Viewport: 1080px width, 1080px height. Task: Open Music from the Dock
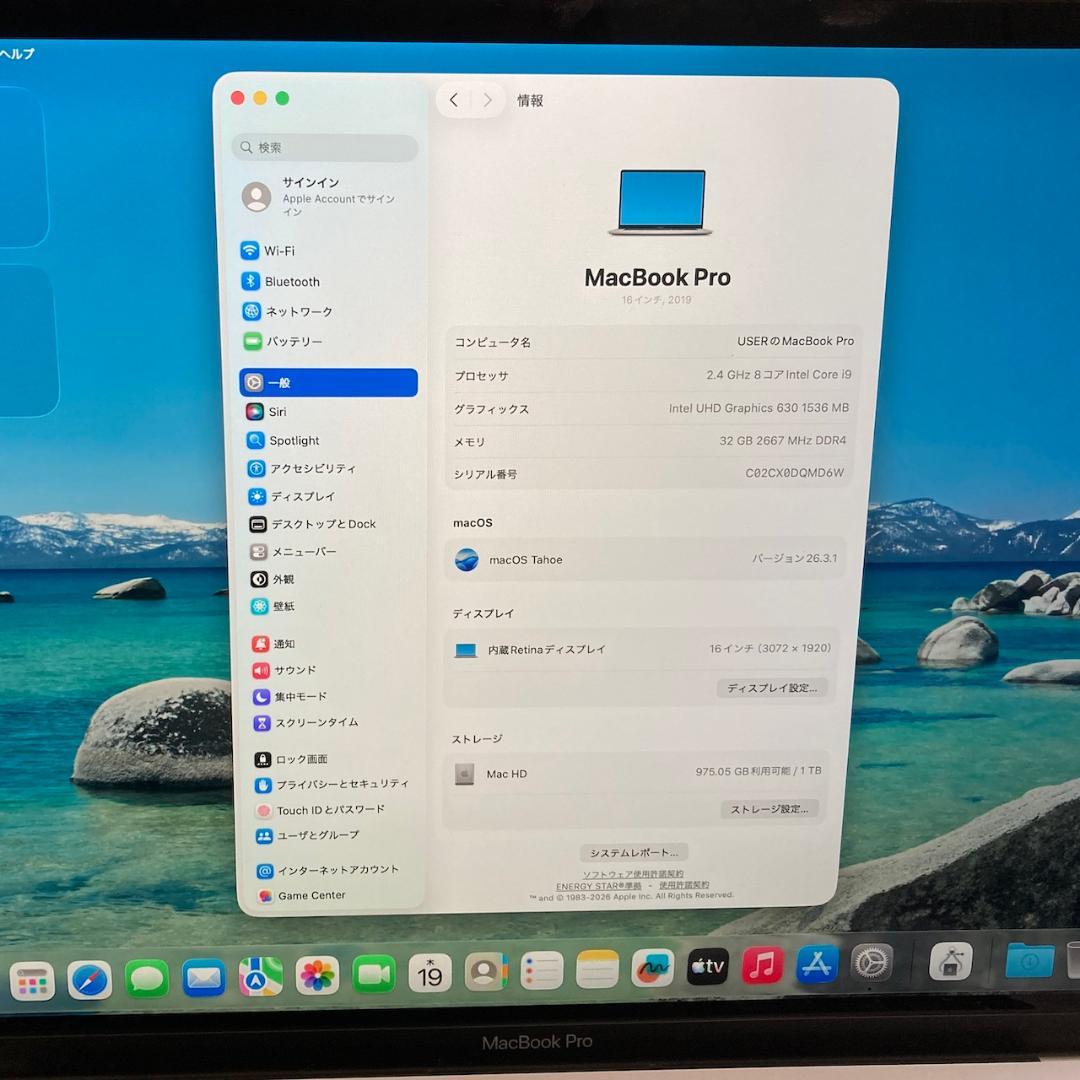(762, 965)
